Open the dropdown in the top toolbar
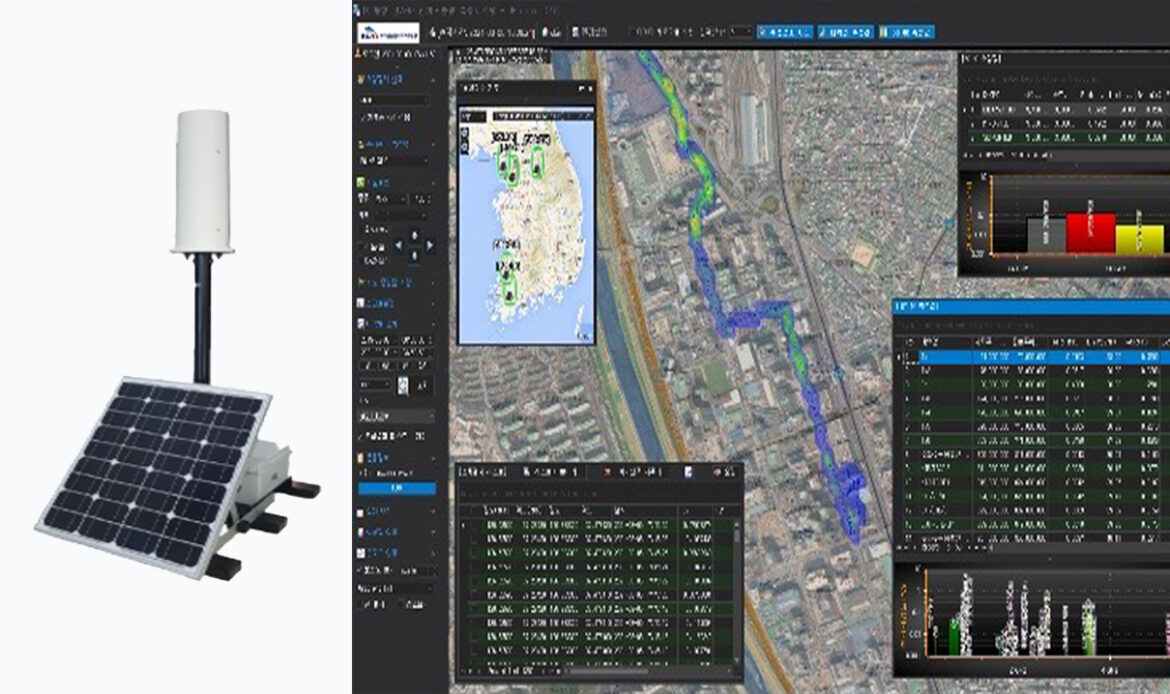The height and width of the screenshot is (694, 1170). 740,32
